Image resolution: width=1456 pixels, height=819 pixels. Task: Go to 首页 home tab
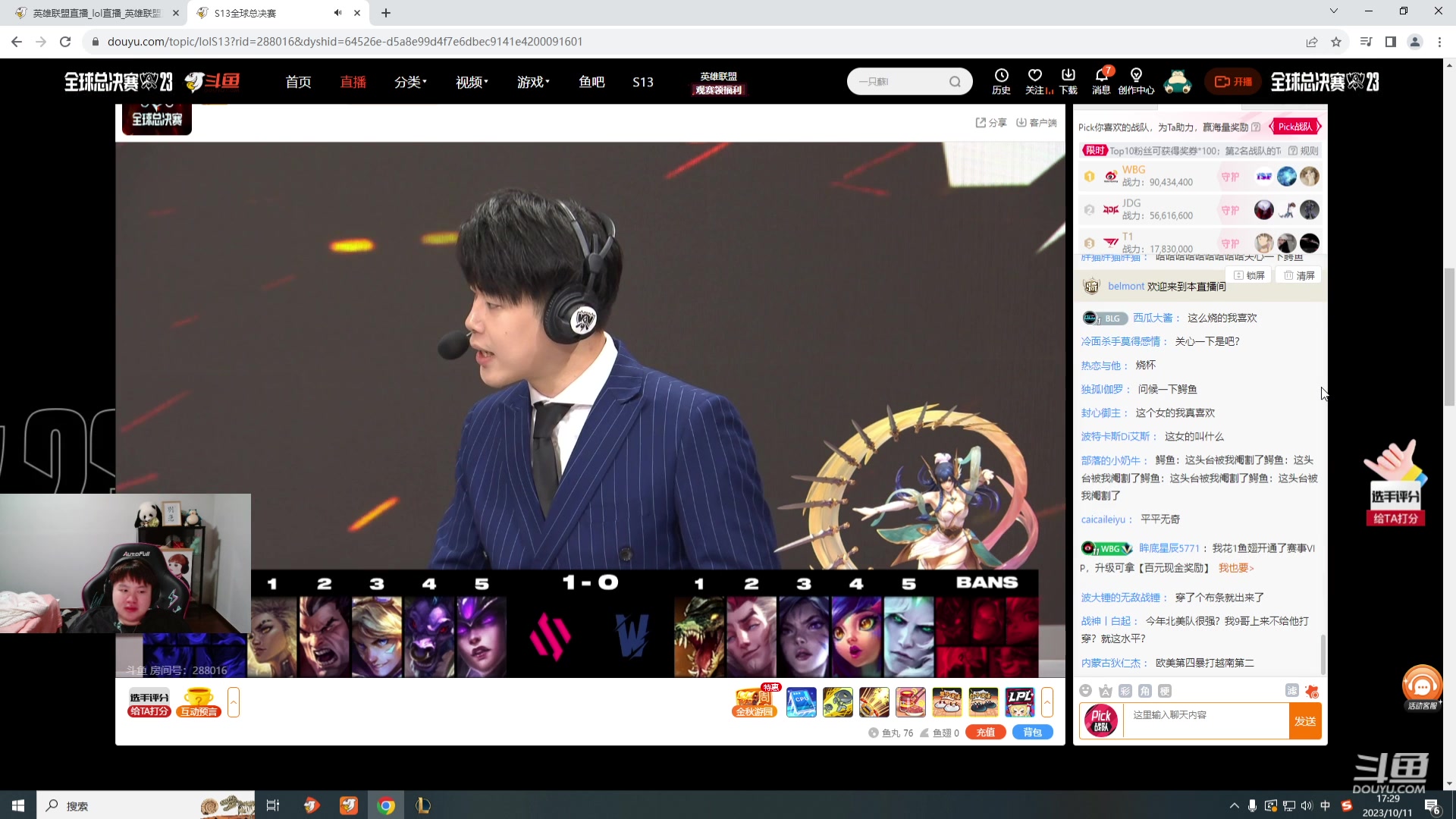(x=298, y=82)
